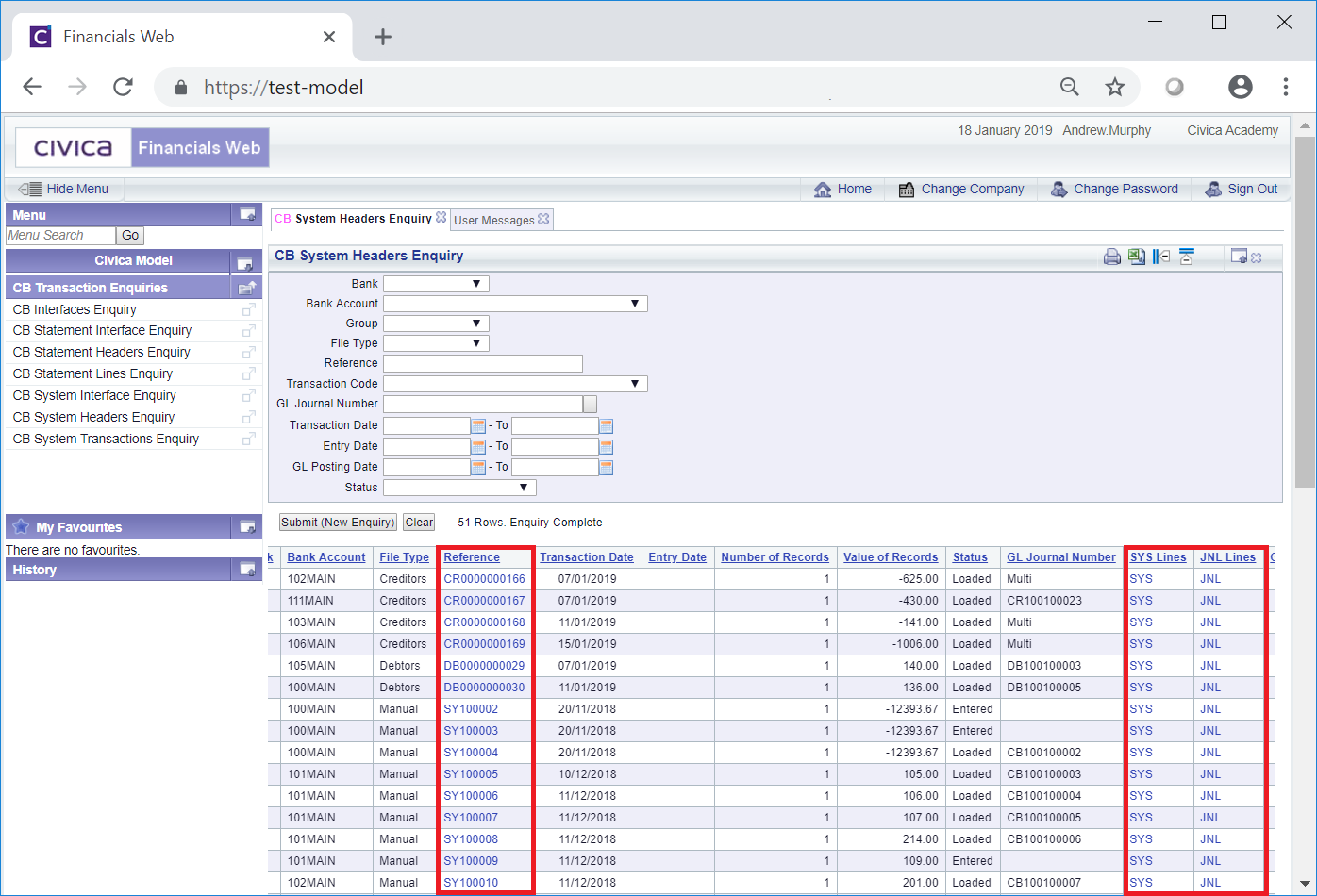Close the CB System Headers Enquiry tab

pyautogui.click(x=441, y=218)
